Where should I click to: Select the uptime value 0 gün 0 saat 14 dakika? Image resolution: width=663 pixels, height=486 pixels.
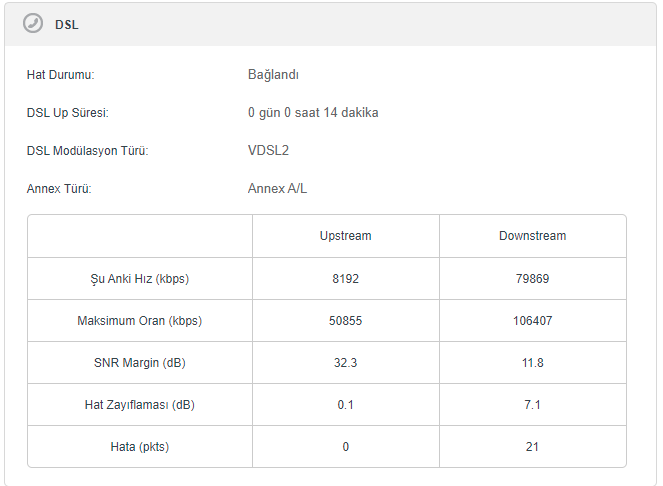click(313, 113)
